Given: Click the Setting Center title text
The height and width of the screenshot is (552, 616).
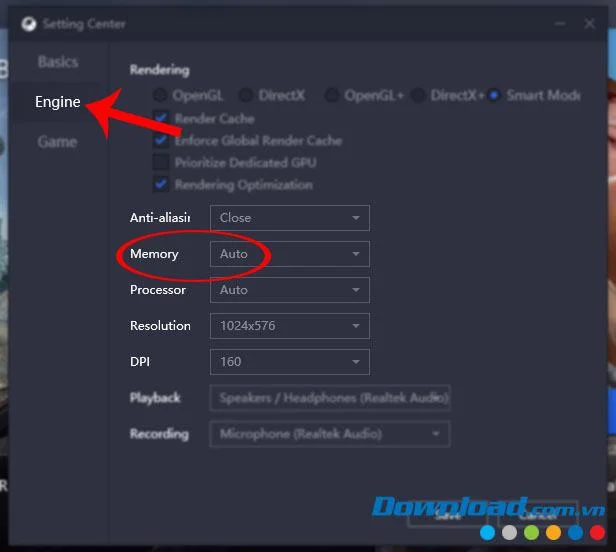Looking at the screenshot, I should (x=84, y=24).
